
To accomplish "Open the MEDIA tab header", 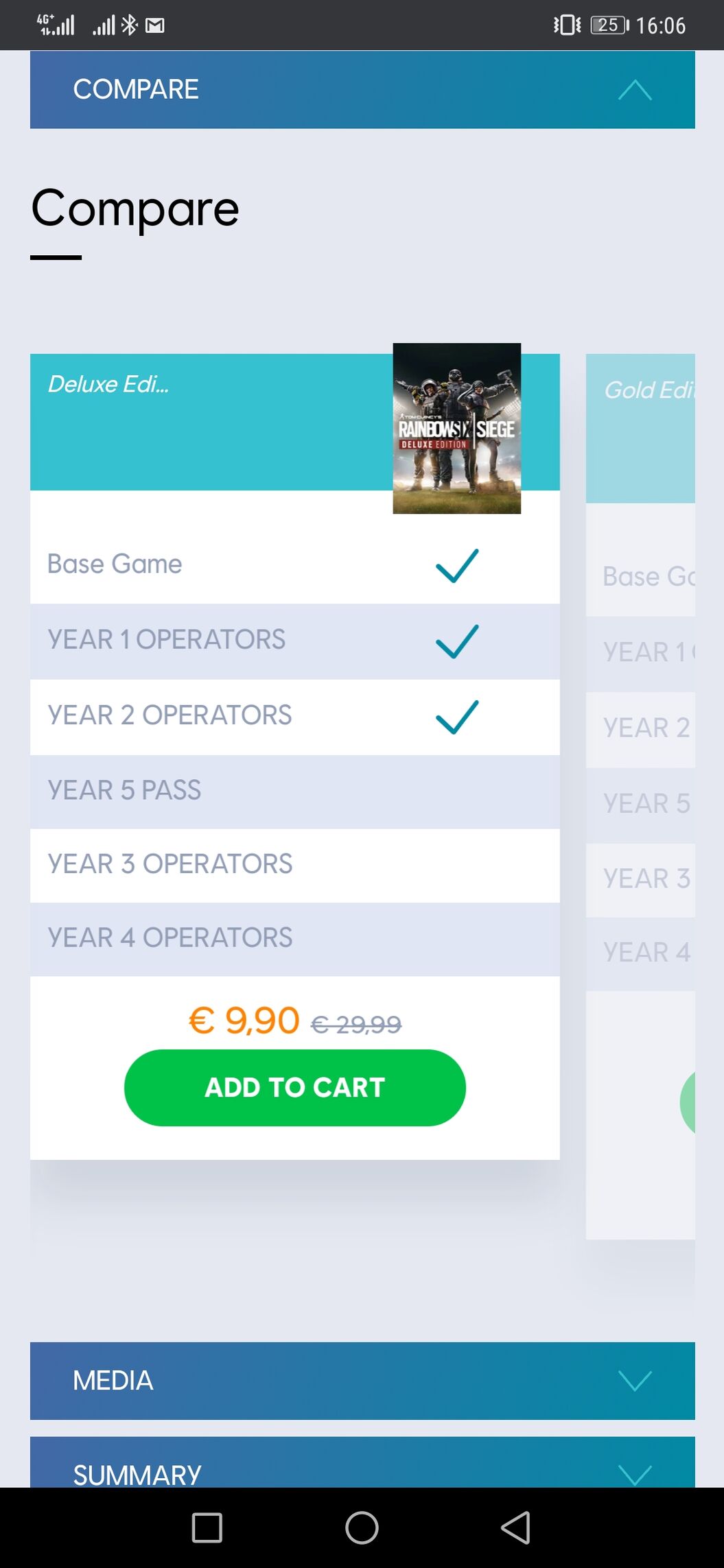I will pyautogui.click(x=362, y=1381).
